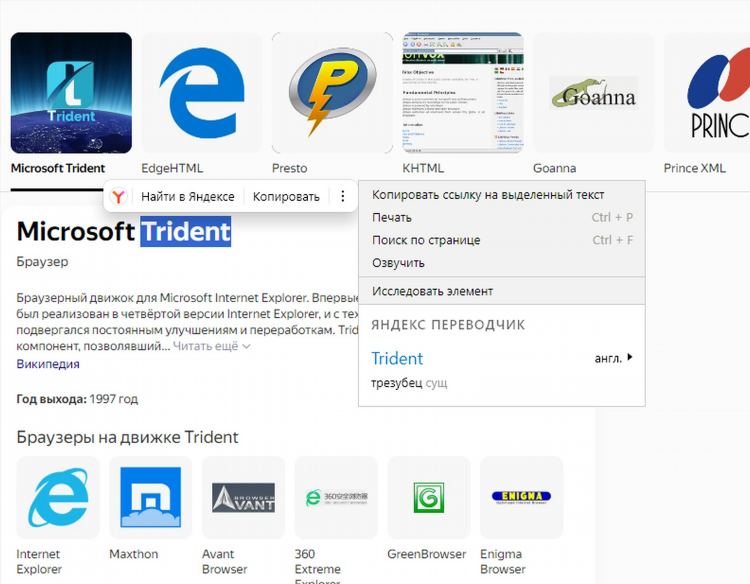Image resolution: width=750 pixels, height=584 pixels.
Task: Click the 'EdgeHTML' caption
Action: [172, 168]
